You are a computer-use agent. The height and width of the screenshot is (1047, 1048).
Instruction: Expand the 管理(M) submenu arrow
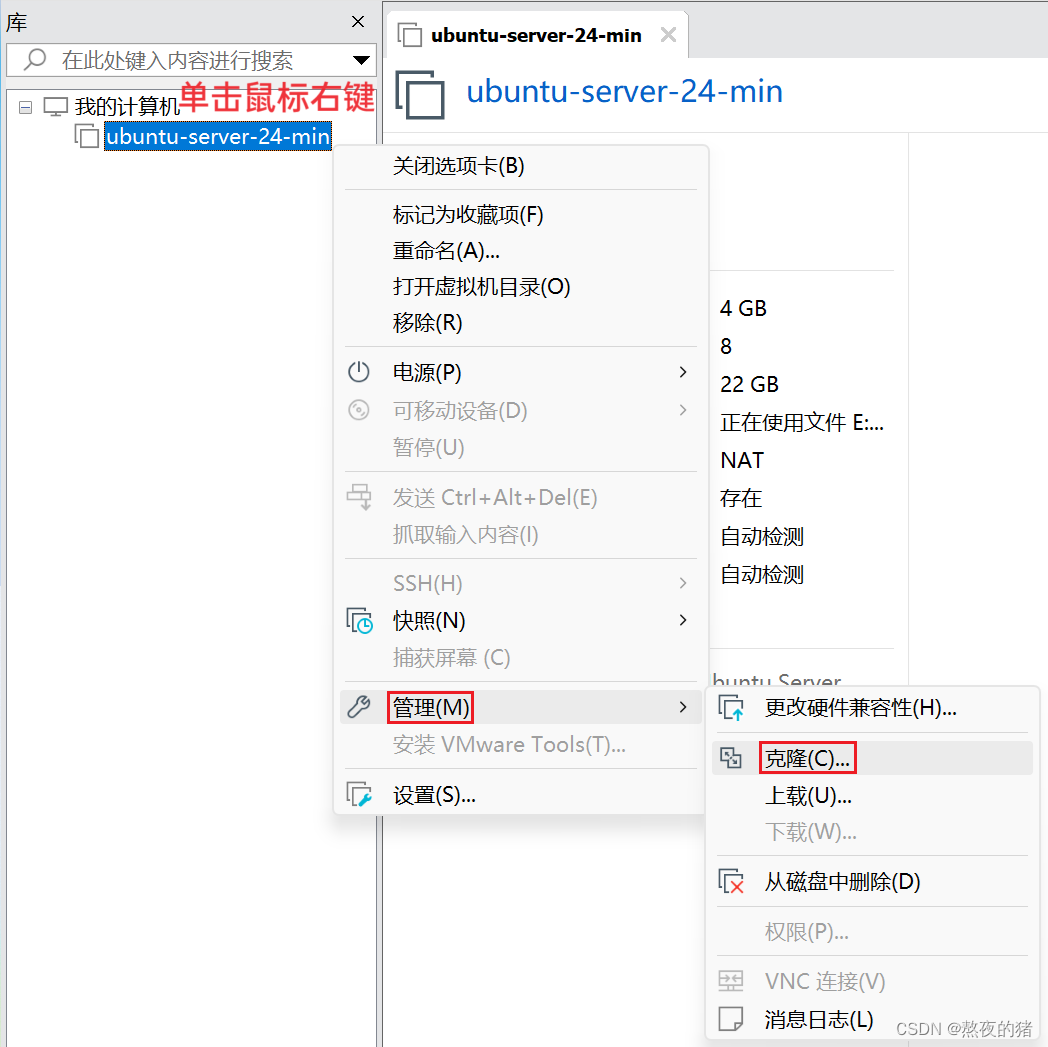pos(682,707)
